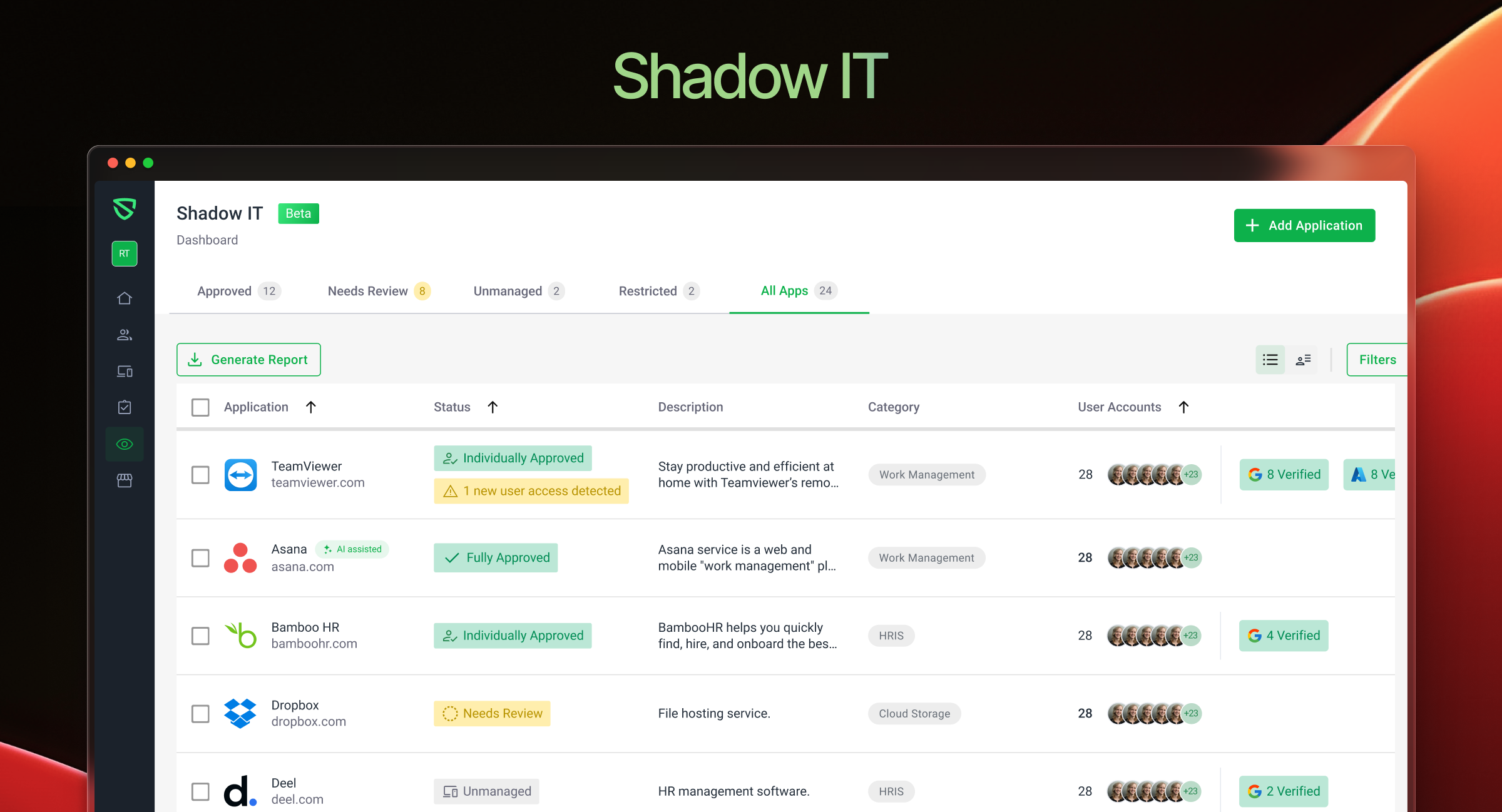Open the clipboard checklist sidebar icon
Image resolution: width=1502 pixels, height=812 pixels.
[x=125, y=407]
